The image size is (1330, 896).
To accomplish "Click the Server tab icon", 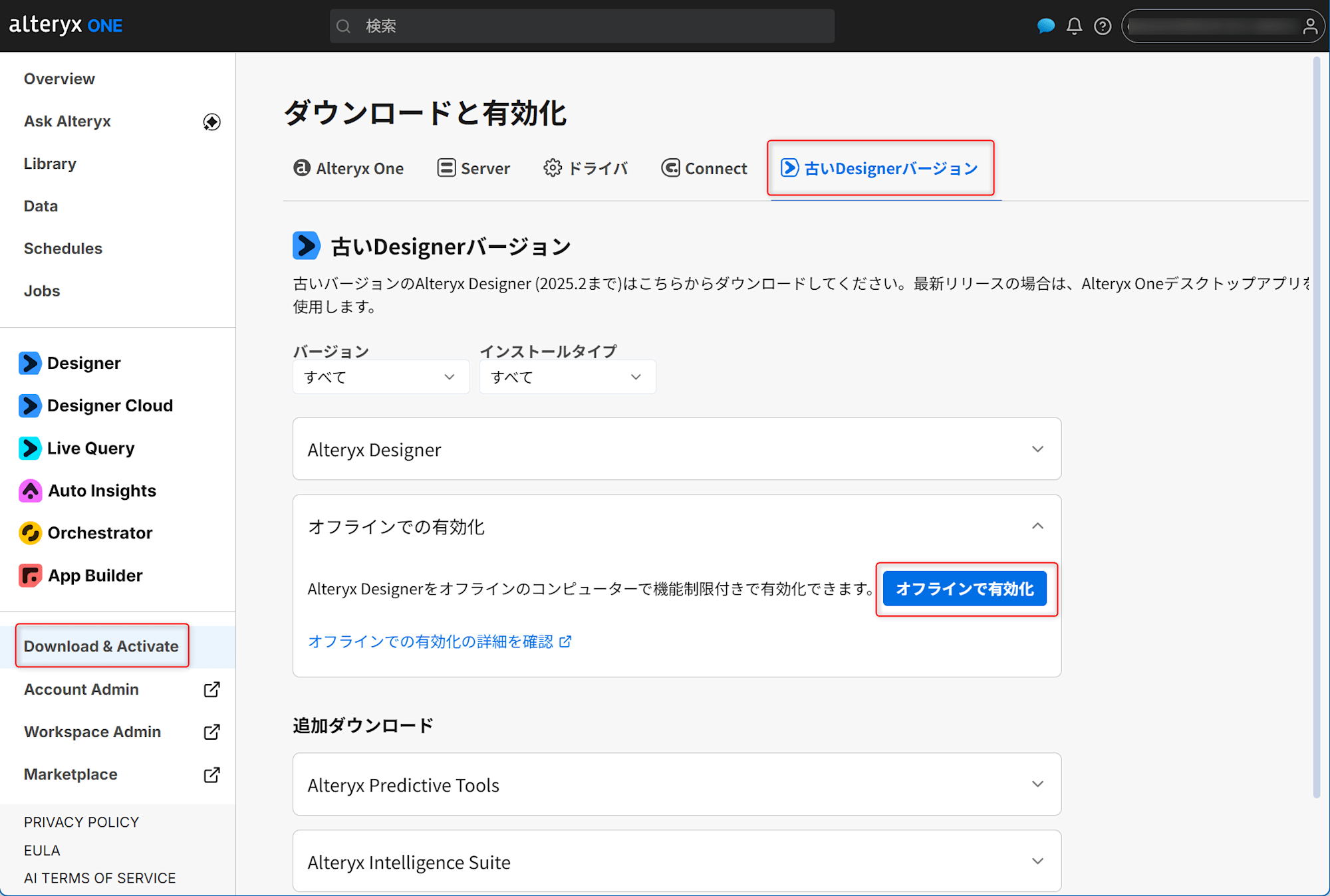I will click(x=446, y=168).
